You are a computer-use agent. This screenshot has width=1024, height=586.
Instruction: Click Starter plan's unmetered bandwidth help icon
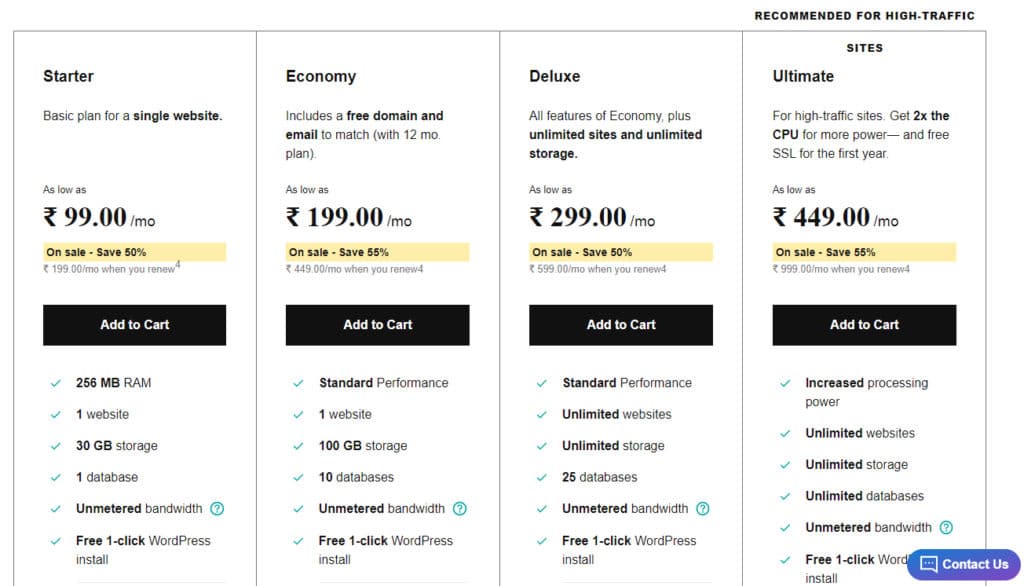[x=217, y=509]
